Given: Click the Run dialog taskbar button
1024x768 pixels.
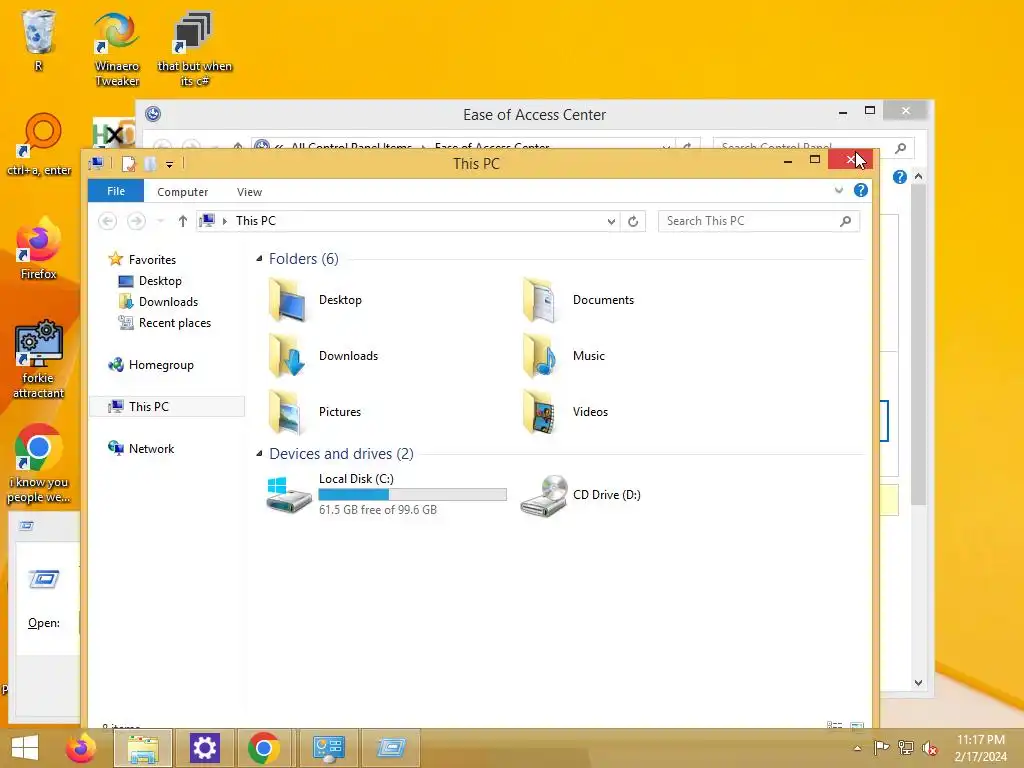Looking at the screenshot, I should point(391,748).
